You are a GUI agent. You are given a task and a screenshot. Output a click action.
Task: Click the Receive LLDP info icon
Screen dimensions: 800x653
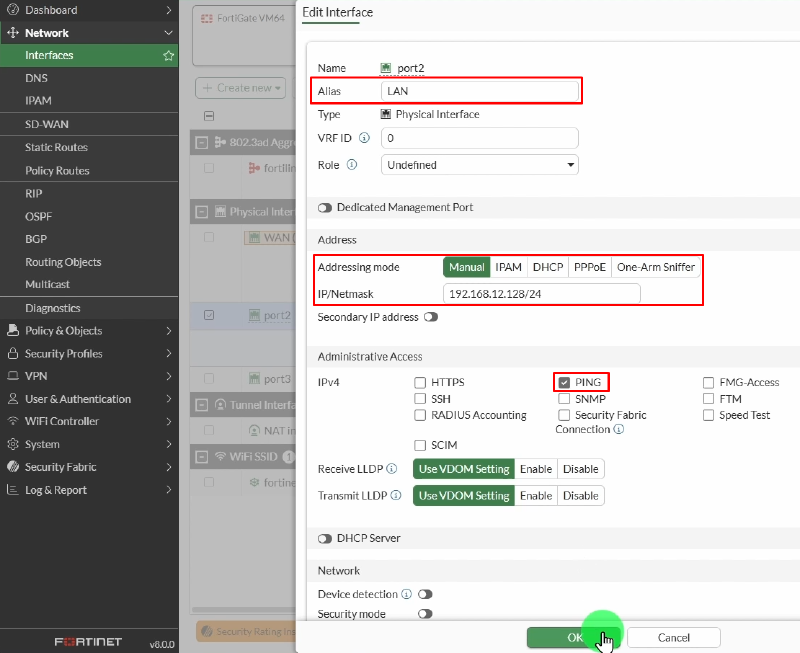click(392, 468)
